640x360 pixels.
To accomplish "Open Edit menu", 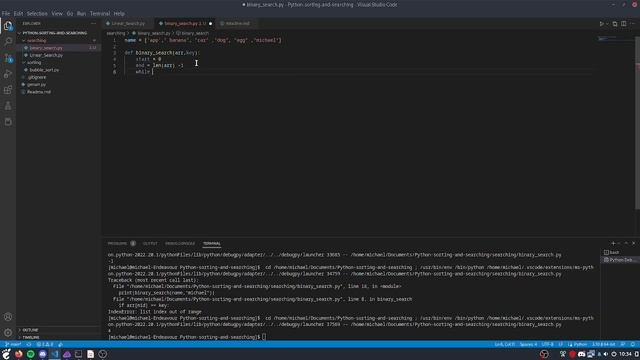I will 18,13.
